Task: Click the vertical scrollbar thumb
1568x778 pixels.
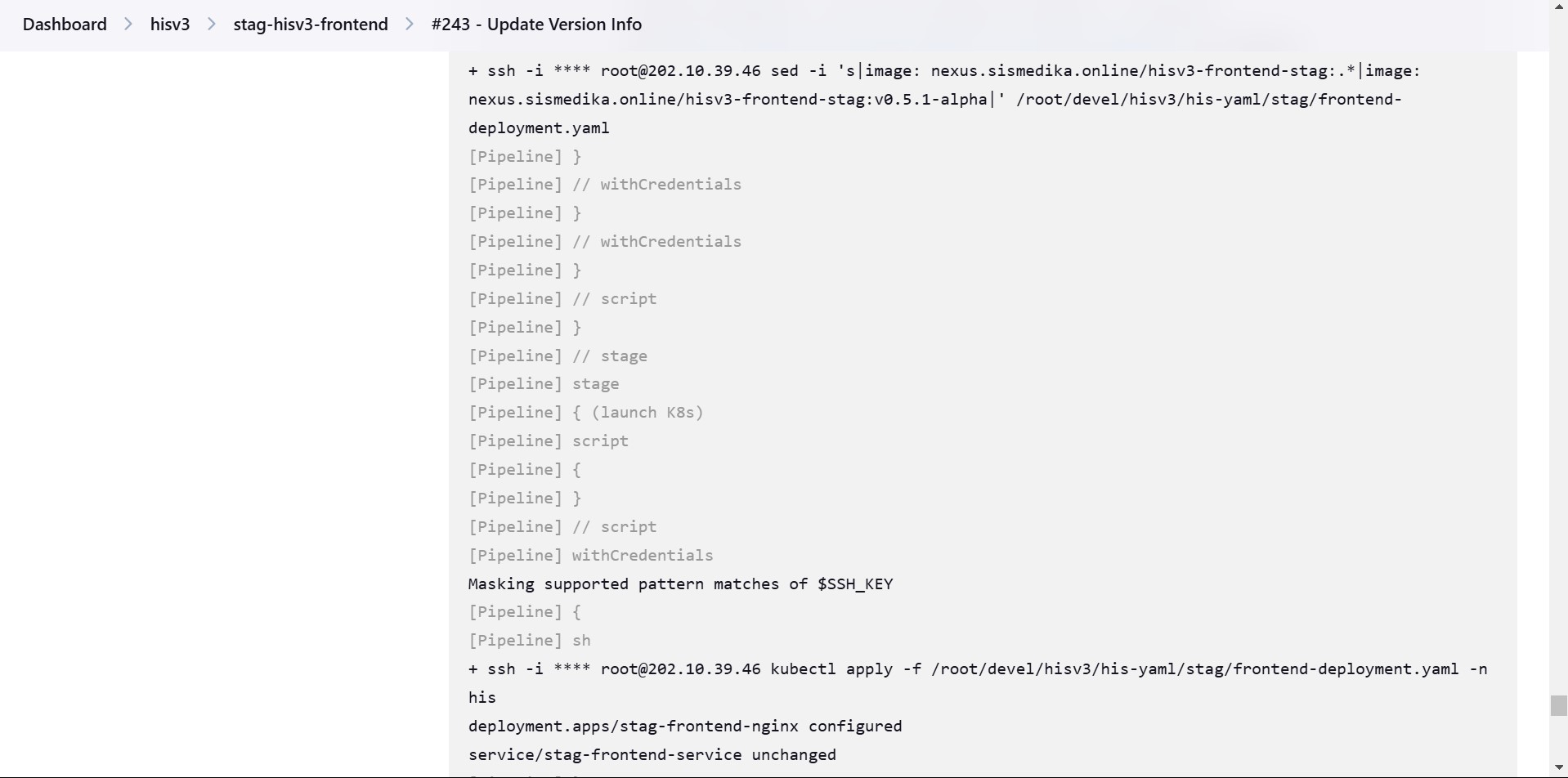Action: (x=1558, y=705)
